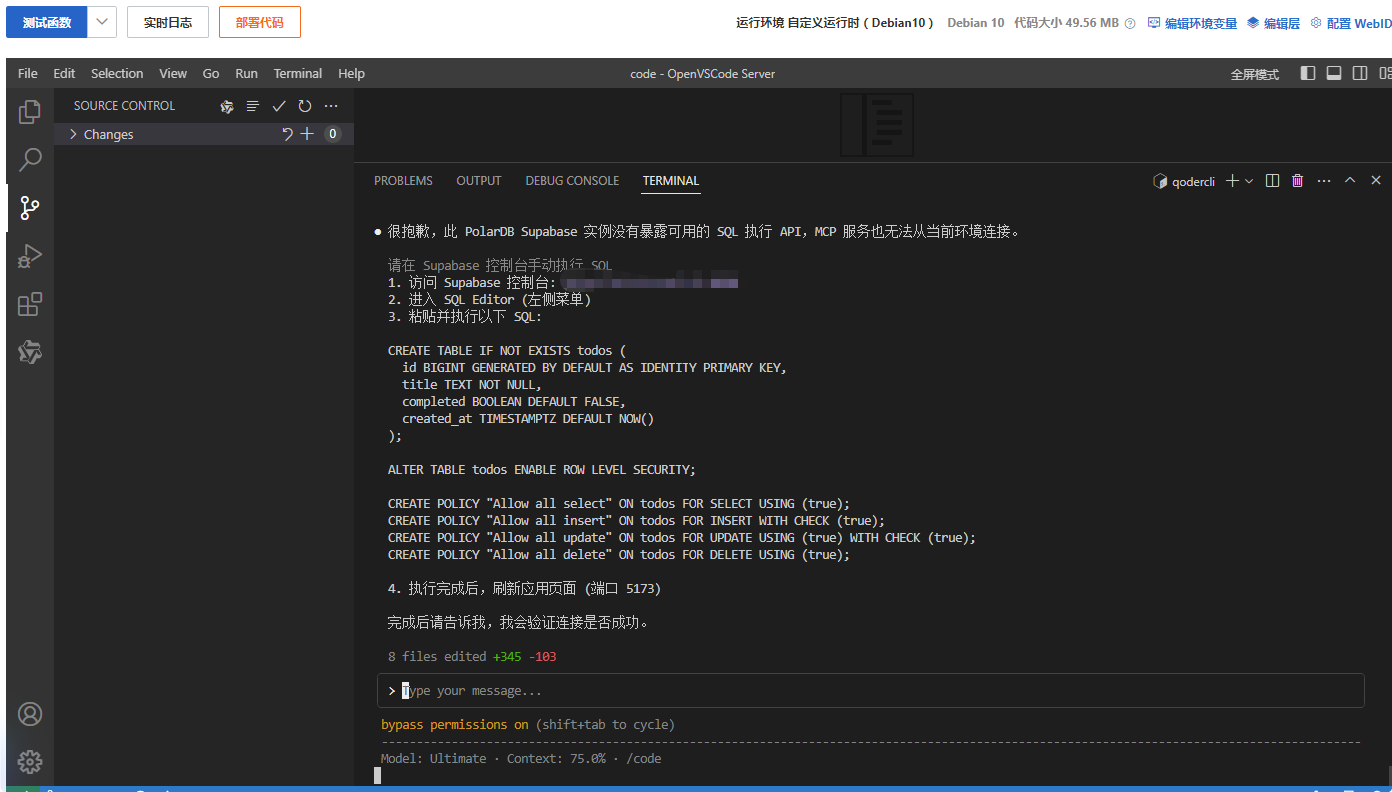The image size is (1392, 792).
Task: Click the 全屏模式 button
Action: coord(1254,74)
